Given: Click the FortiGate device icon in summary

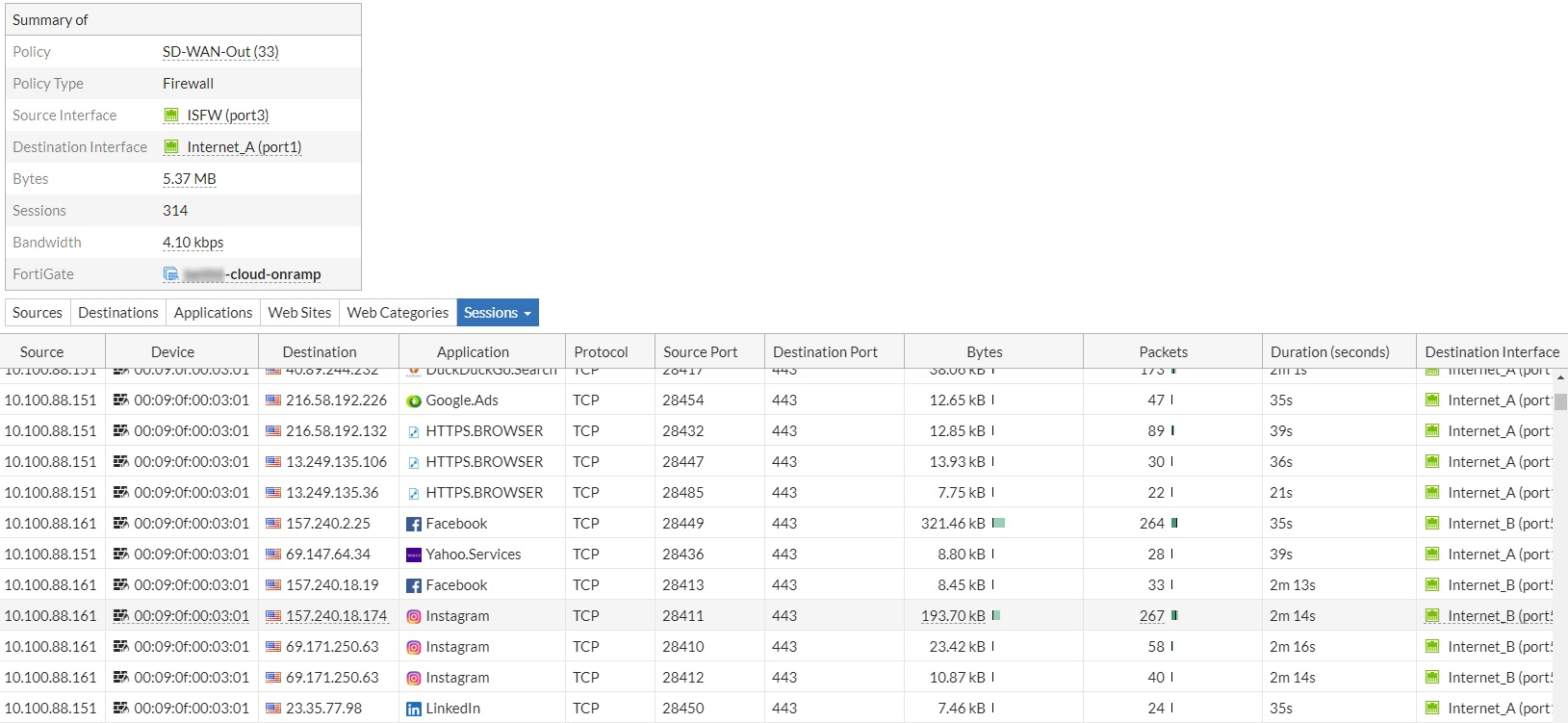Looking at the screenshot, I should click(x=171, y=274).
